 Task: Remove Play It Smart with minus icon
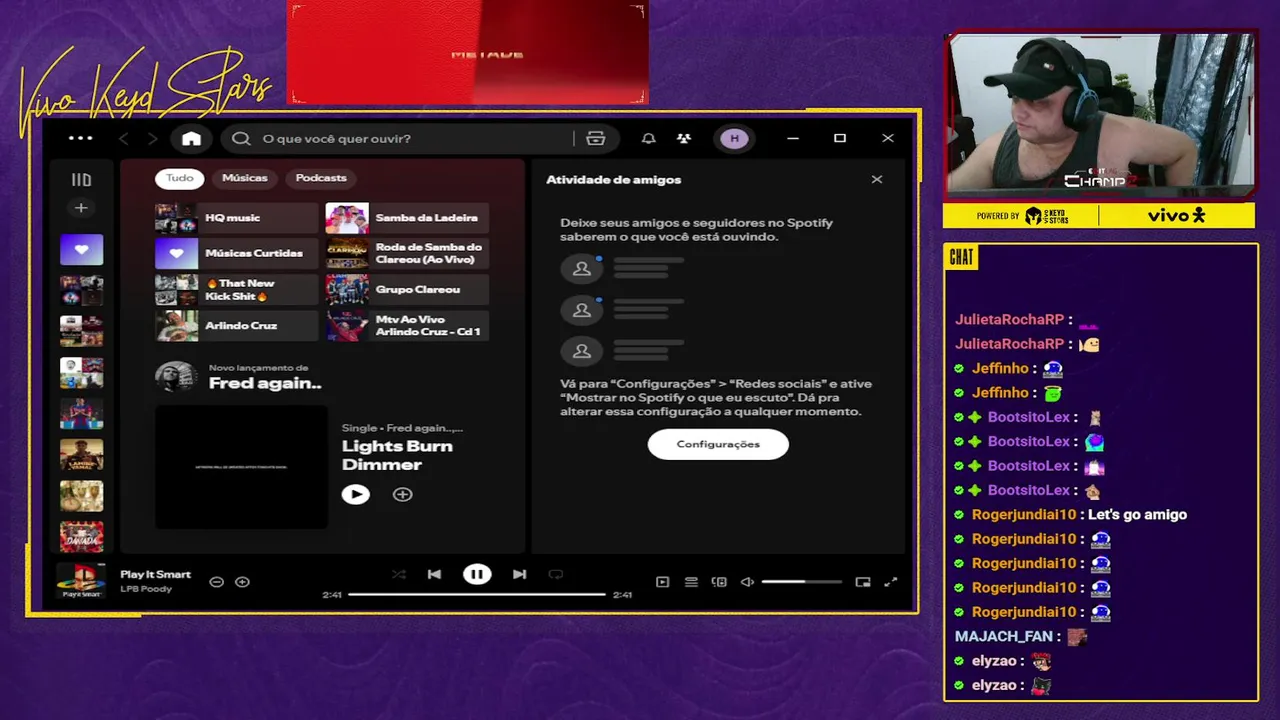[x=216, y=582]
